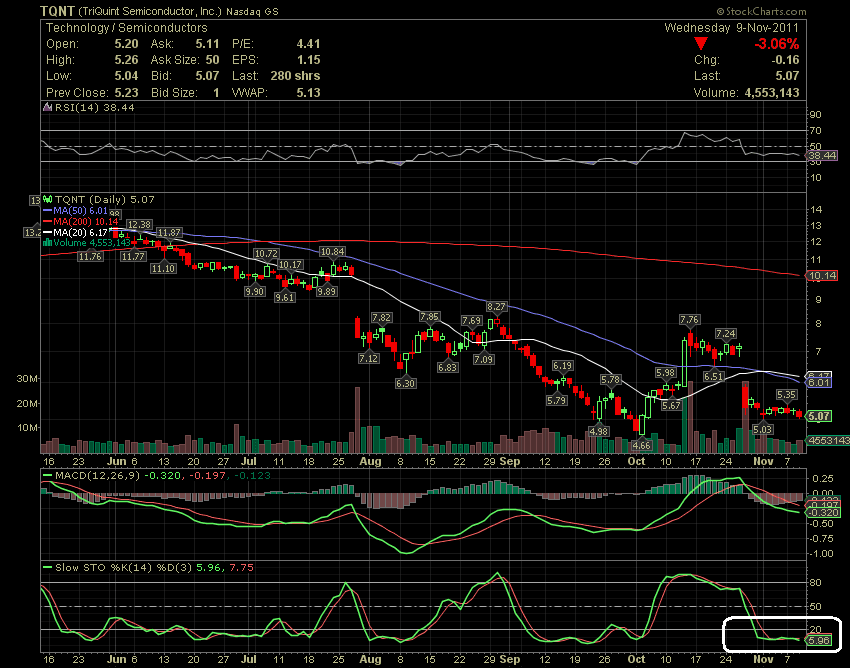
Task: Click the 5.03 November low label
Action: 762,429
